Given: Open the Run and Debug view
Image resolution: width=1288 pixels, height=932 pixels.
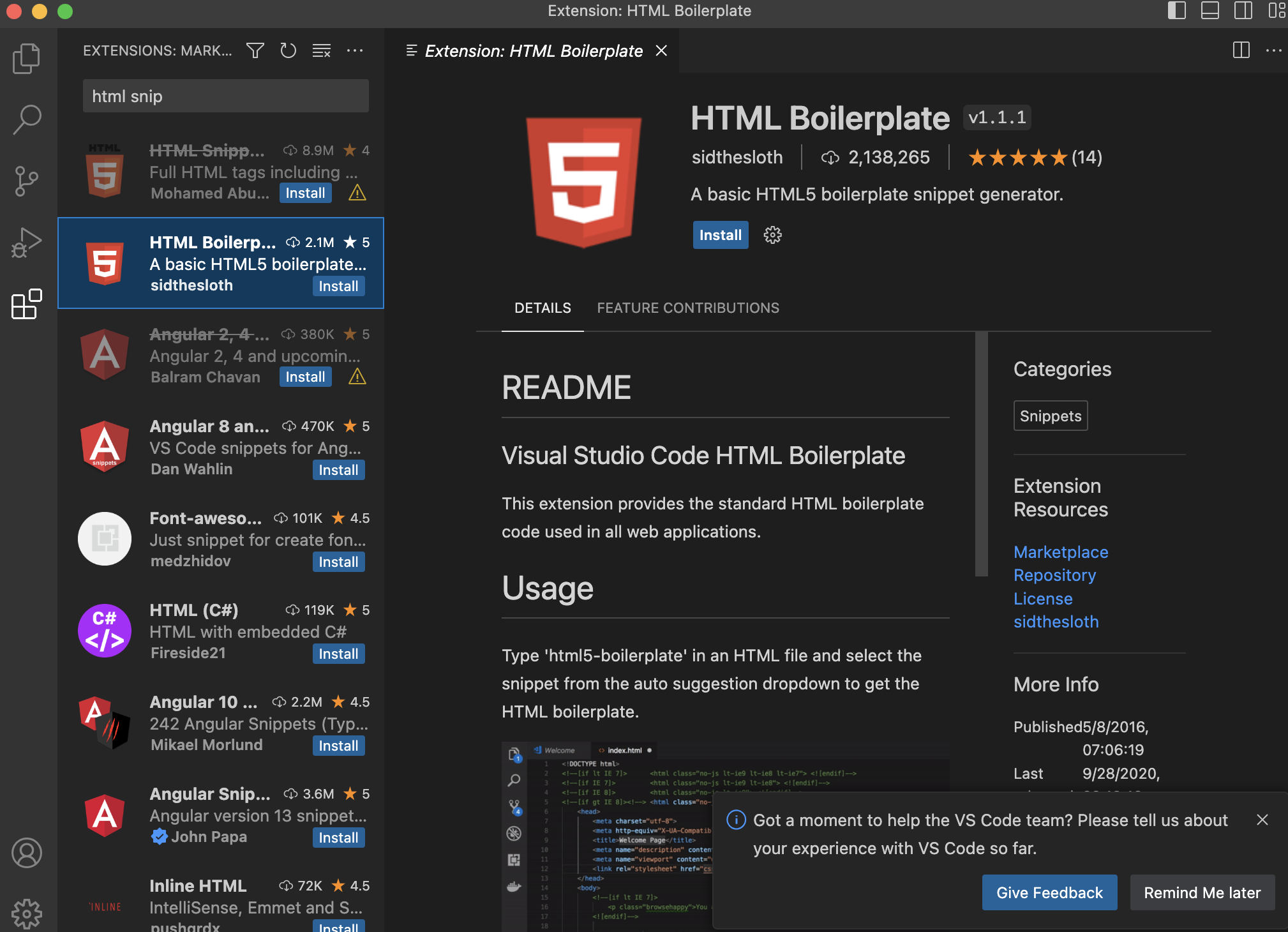Looking at the screenshot, I should pos(26,243).
